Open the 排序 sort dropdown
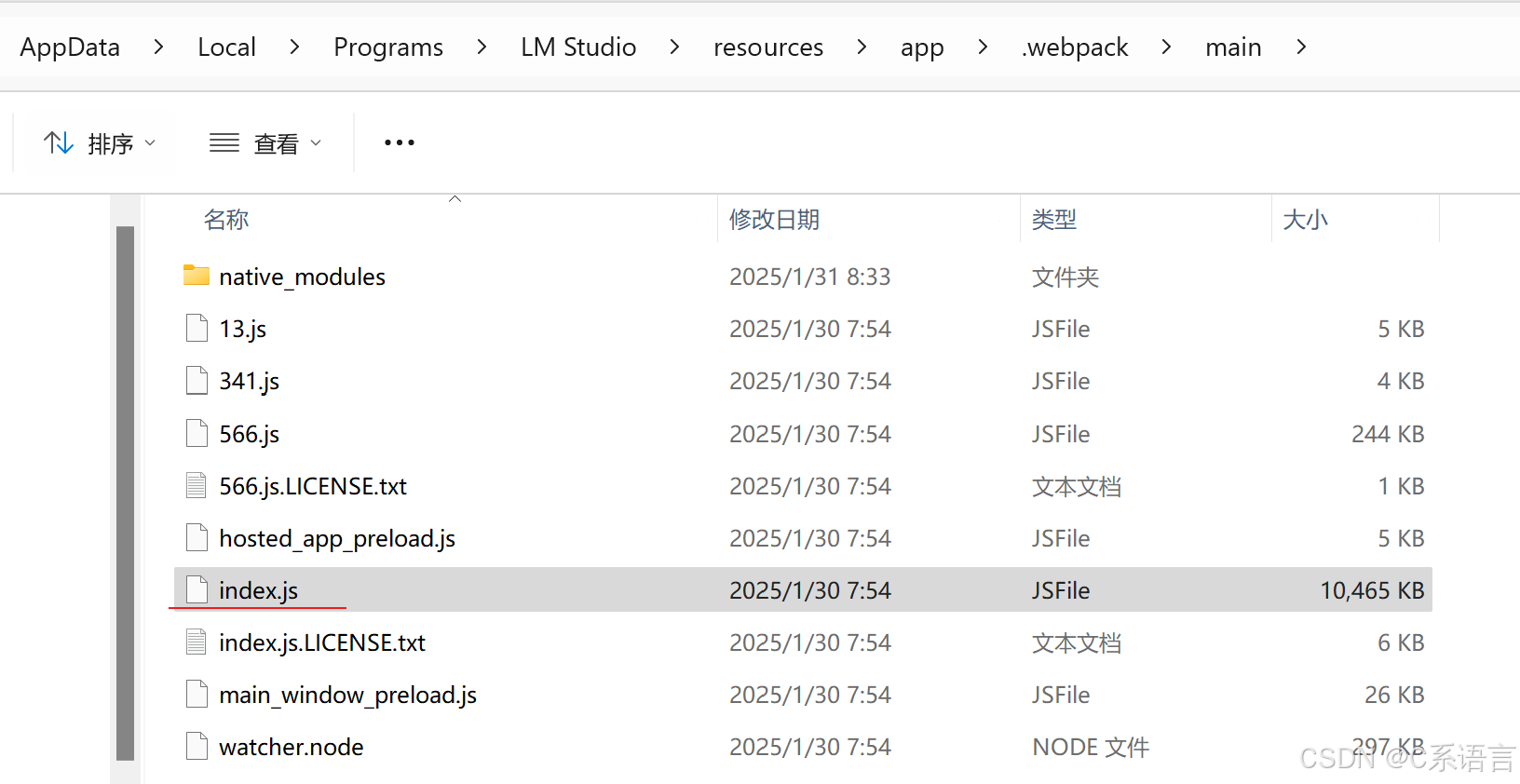The height and width of the screenshot is (784, 1520). click(100, 143)
